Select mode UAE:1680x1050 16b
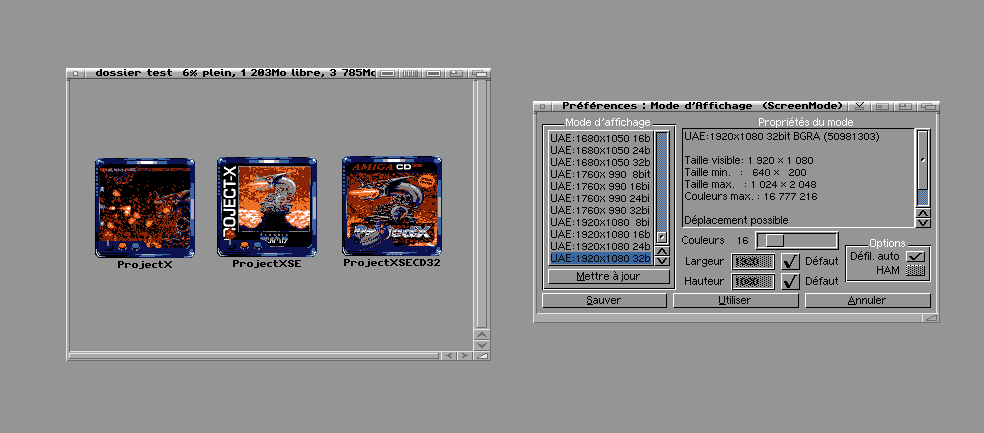984x433 pixels. (x=601, y=138)
